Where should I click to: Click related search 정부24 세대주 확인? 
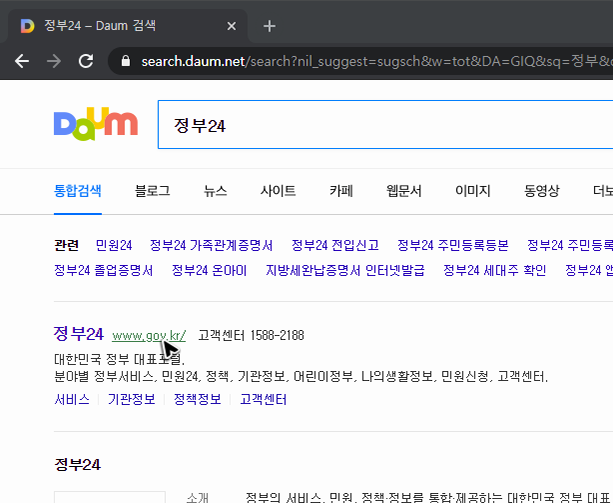coord(495,270)
